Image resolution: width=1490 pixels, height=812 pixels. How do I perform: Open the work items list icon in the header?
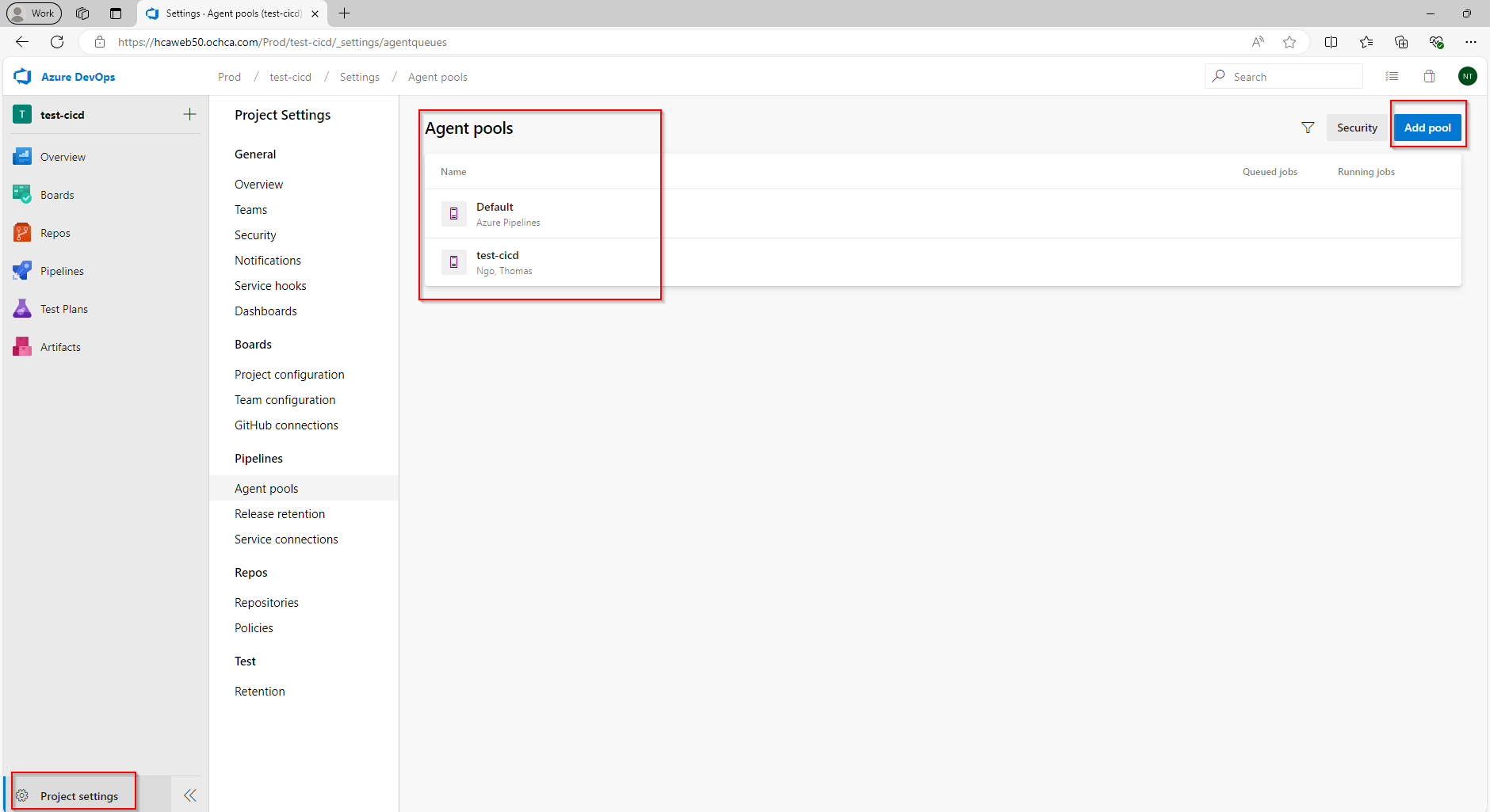click(1392, 76)
